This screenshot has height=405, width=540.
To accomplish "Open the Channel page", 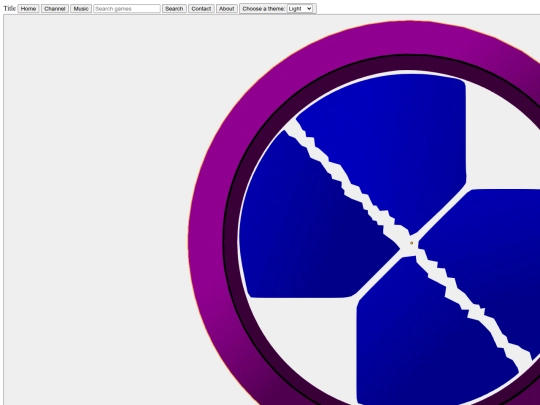I will click(55, 9).
